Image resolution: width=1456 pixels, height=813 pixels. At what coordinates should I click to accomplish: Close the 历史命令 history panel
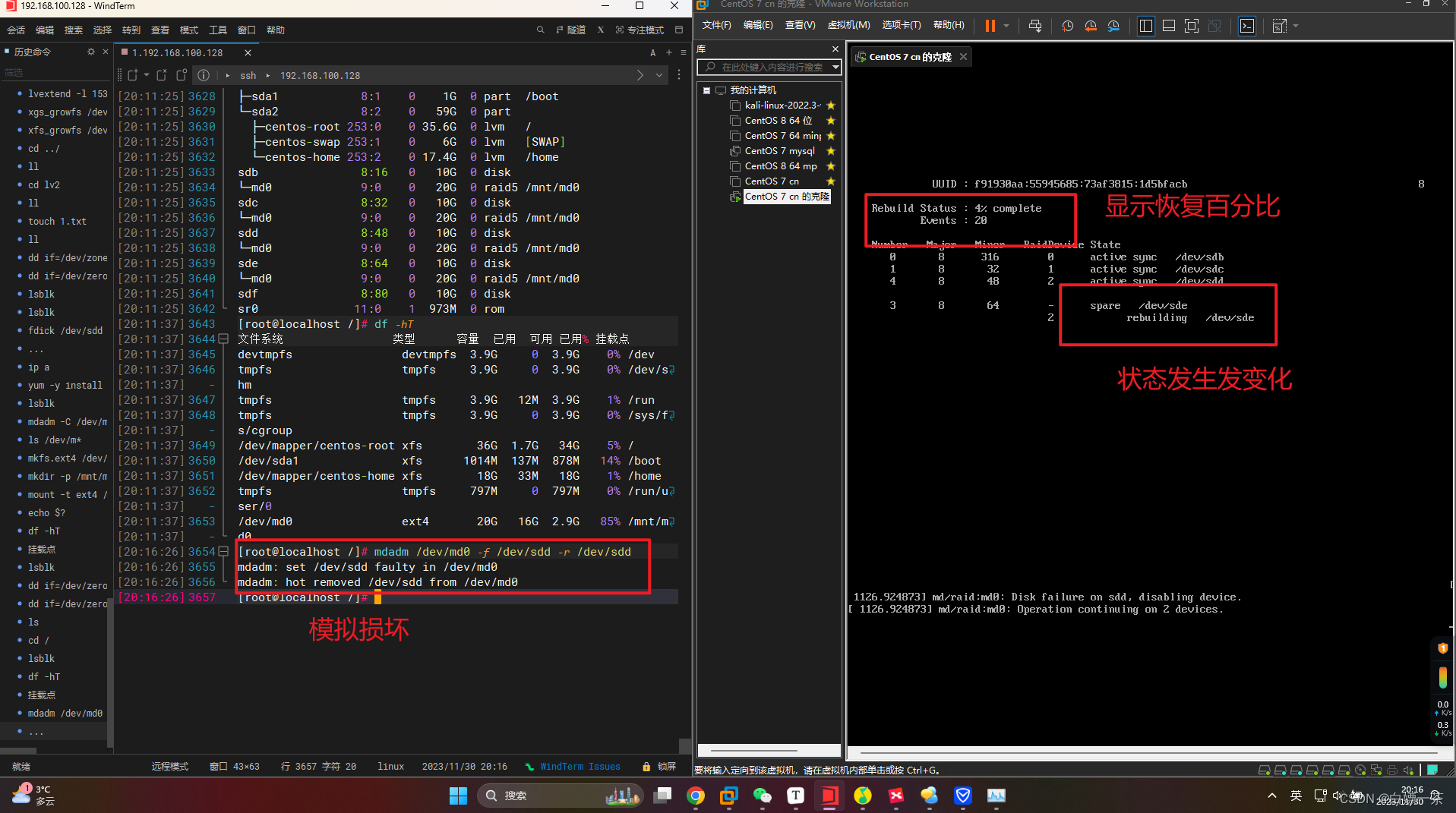pyautogui.click(x=106, y=52)
